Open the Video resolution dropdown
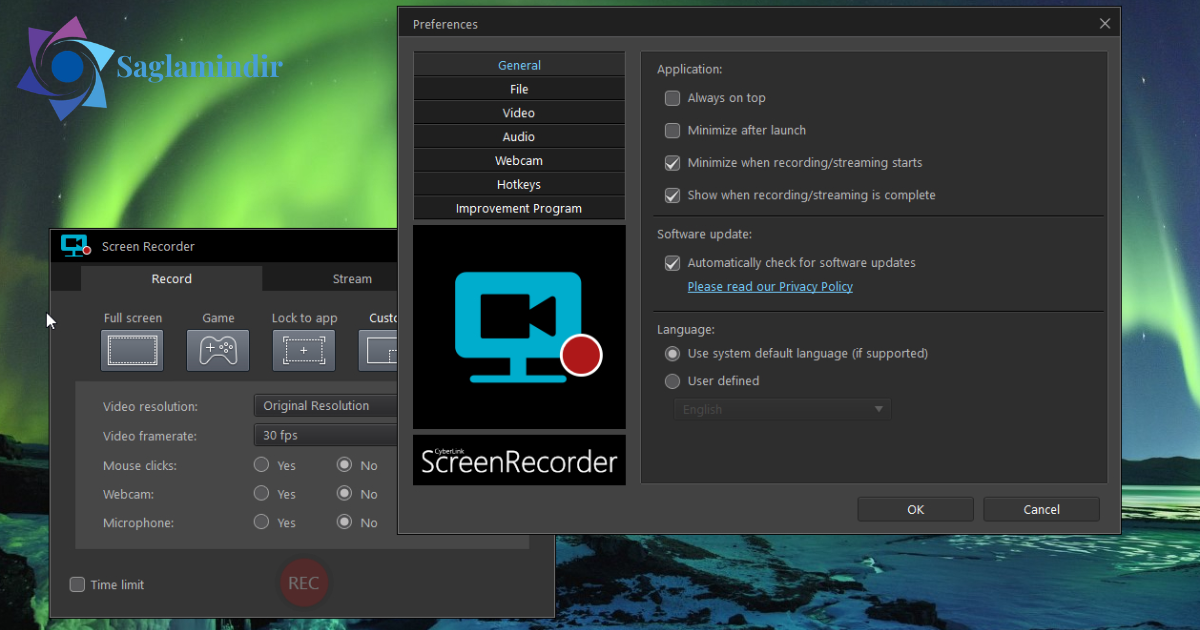 click(325, 406)
